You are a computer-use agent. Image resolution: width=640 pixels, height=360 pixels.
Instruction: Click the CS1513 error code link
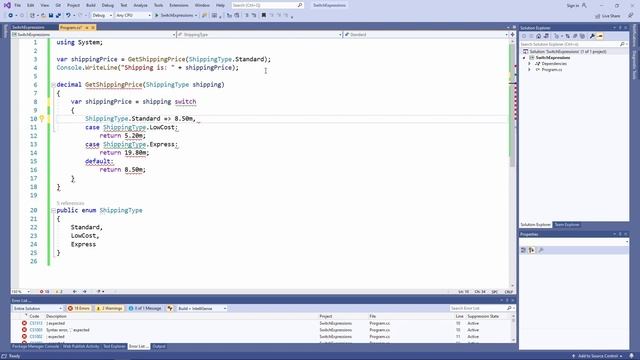click(x=36, y=323)
